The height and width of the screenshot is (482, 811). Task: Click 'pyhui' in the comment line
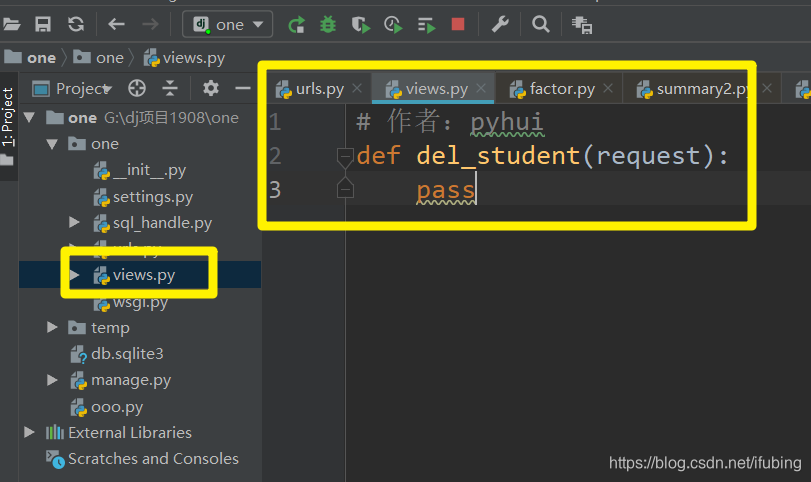(x=507, y=123)
